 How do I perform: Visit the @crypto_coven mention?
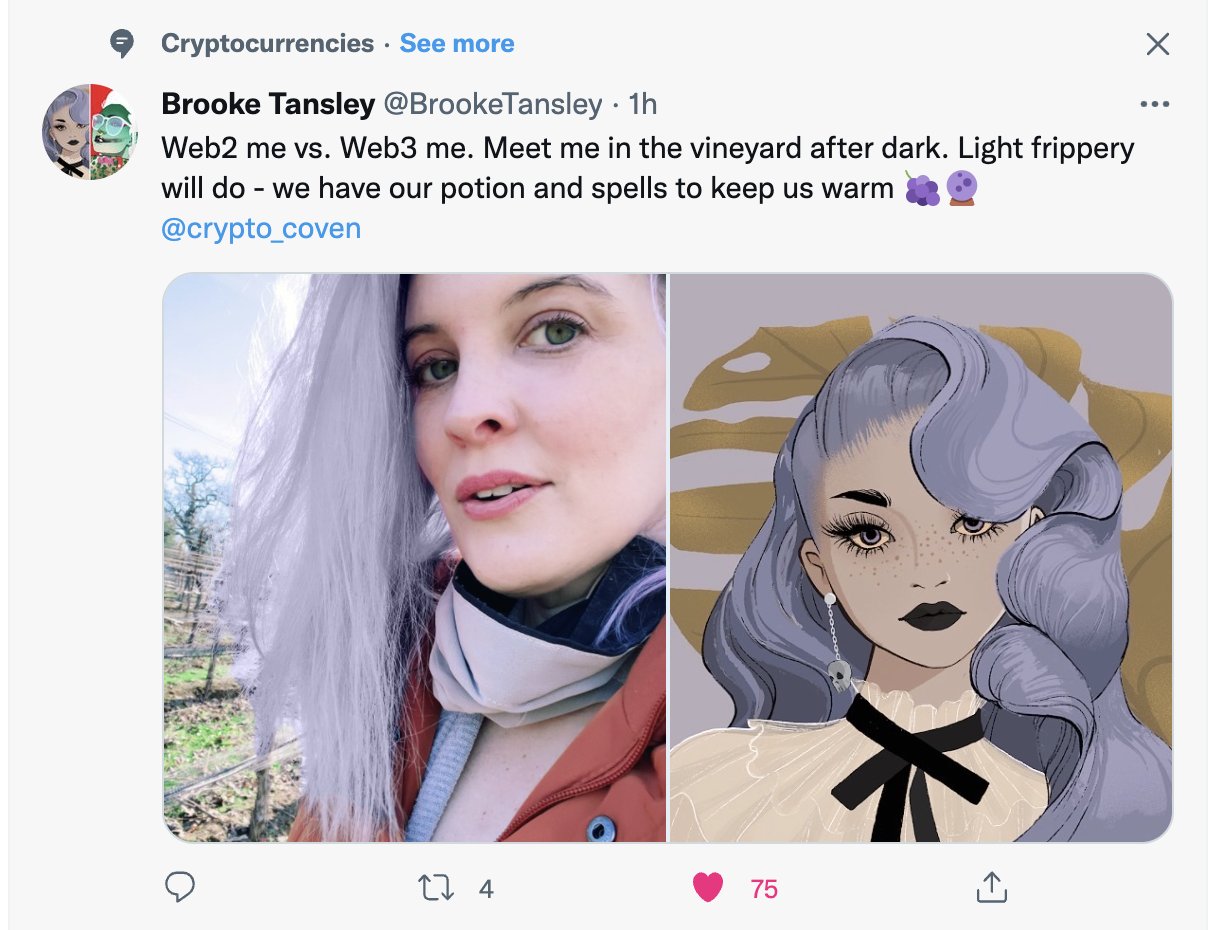point(261,228)
